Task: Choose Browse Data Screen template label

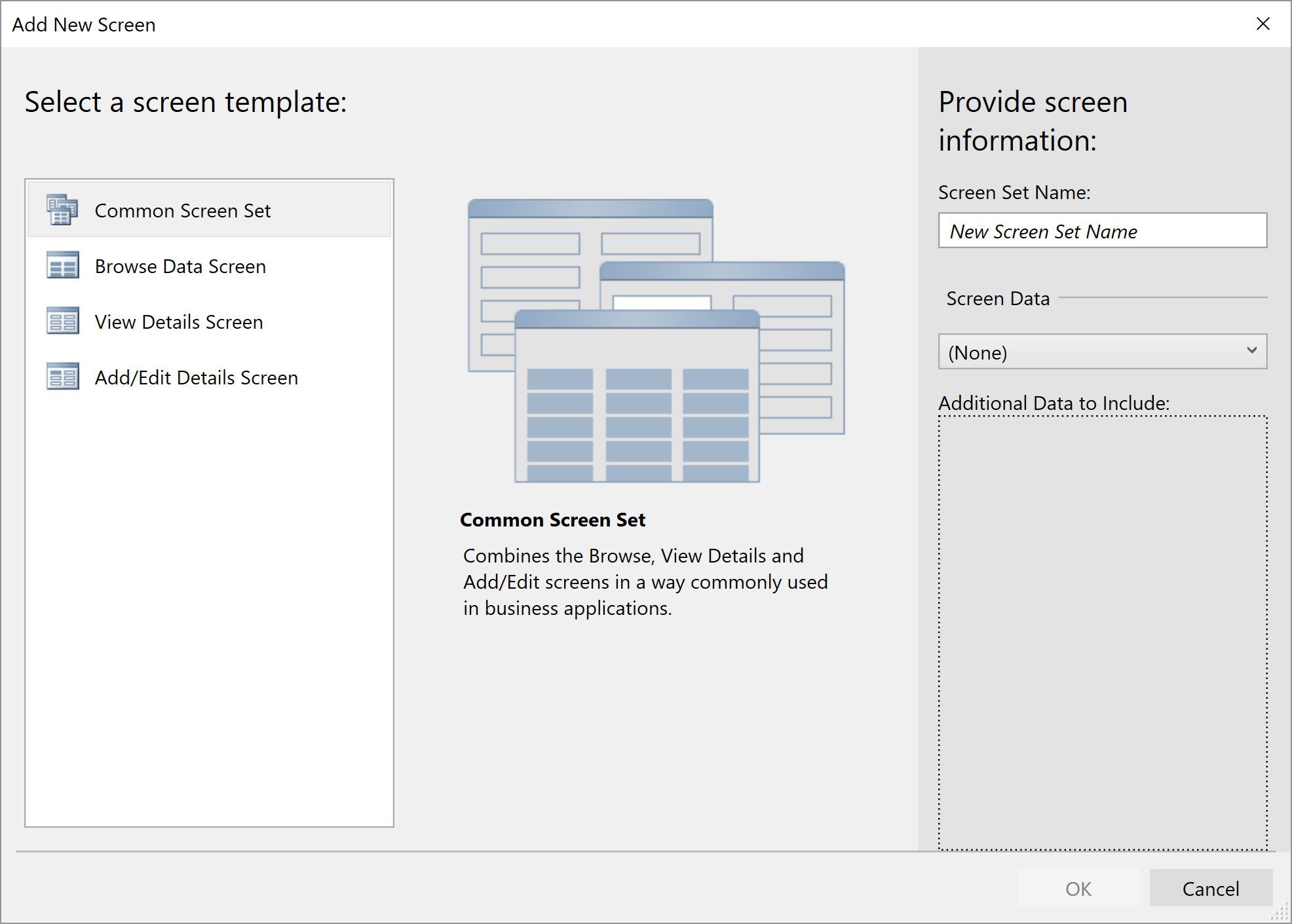Action: [180, 267]
